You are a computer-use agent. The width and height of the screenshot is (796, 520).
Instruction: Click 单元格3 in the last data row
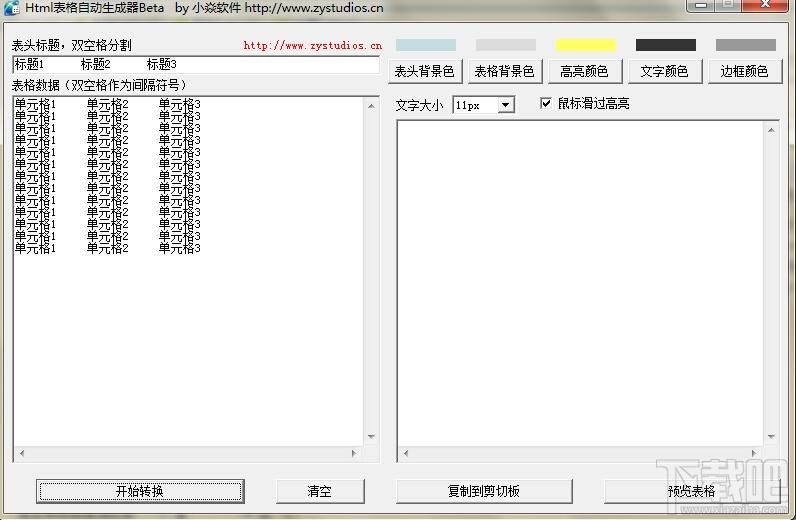(180, 248)
